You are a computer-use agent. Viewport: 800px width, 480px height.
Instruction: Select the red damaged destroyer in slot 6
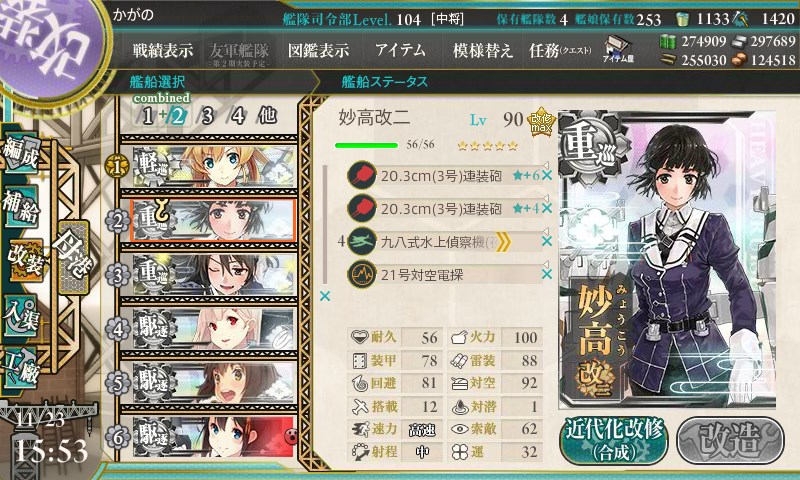point(214,437)
